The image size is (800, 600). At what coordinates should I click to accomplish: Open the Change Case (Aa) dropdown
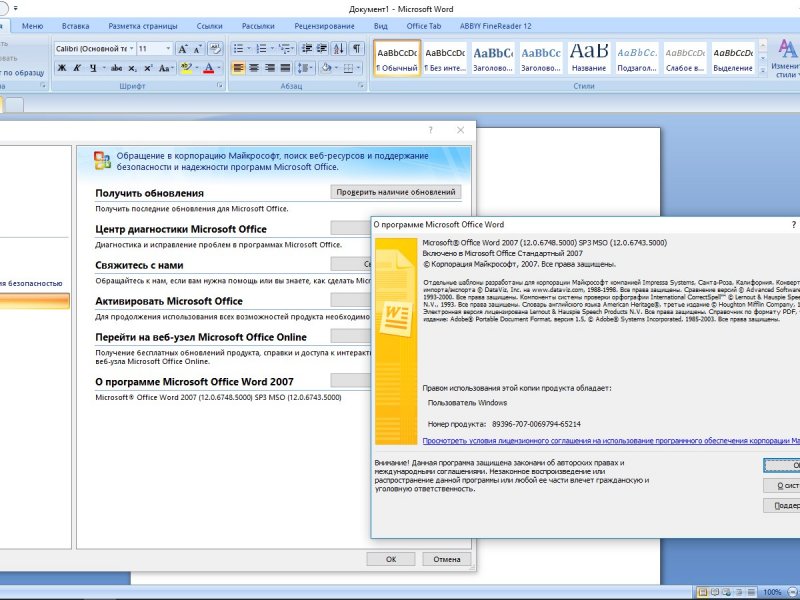pos(165,68)
